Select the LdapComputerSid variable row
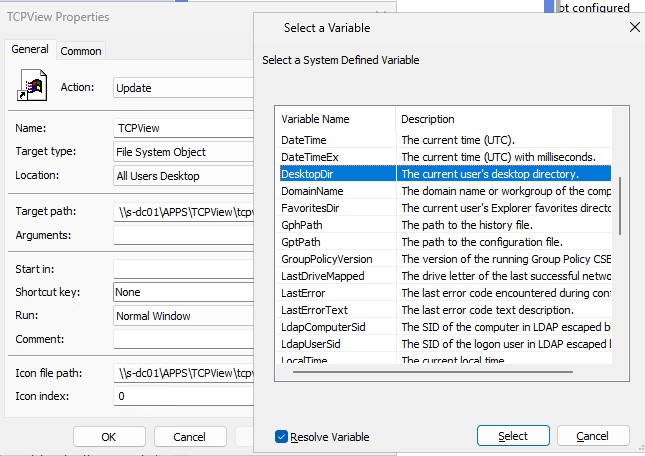 pos(443,327)
